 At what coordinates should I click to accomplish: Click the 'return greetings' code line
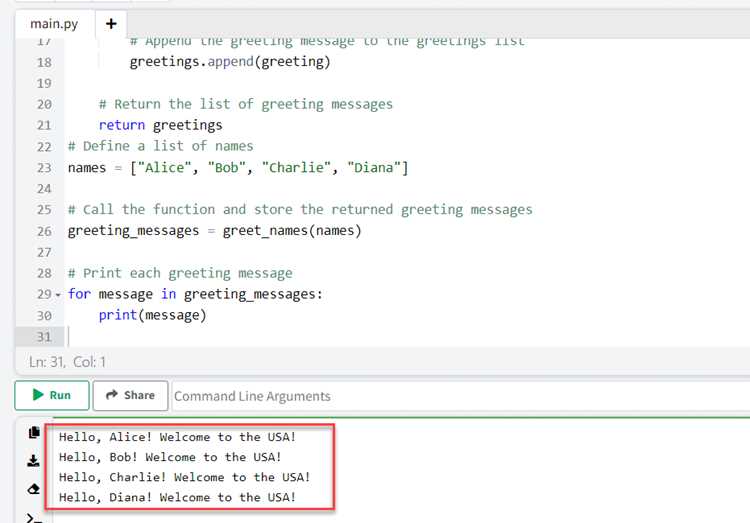[160, 125]
